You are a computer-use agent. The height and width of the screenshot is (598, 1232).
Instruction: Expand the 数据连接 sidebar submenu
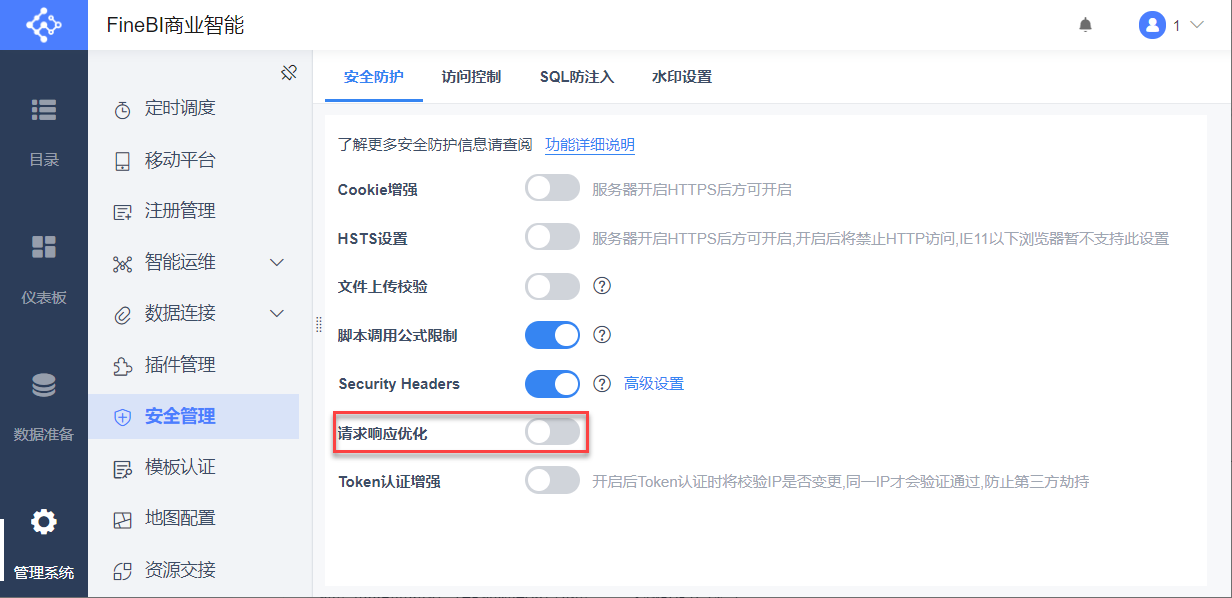[x=278, y=314]
